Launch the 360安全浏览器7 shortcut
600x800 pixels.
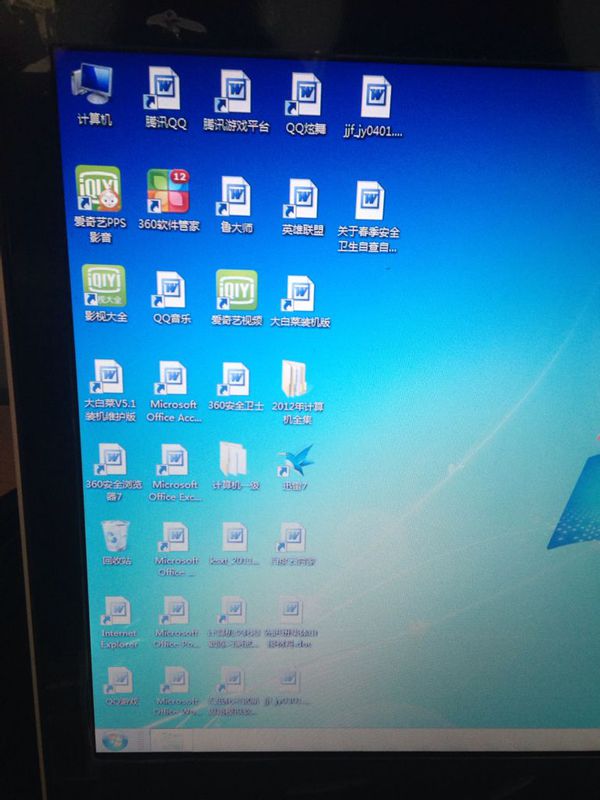point(113,472)
